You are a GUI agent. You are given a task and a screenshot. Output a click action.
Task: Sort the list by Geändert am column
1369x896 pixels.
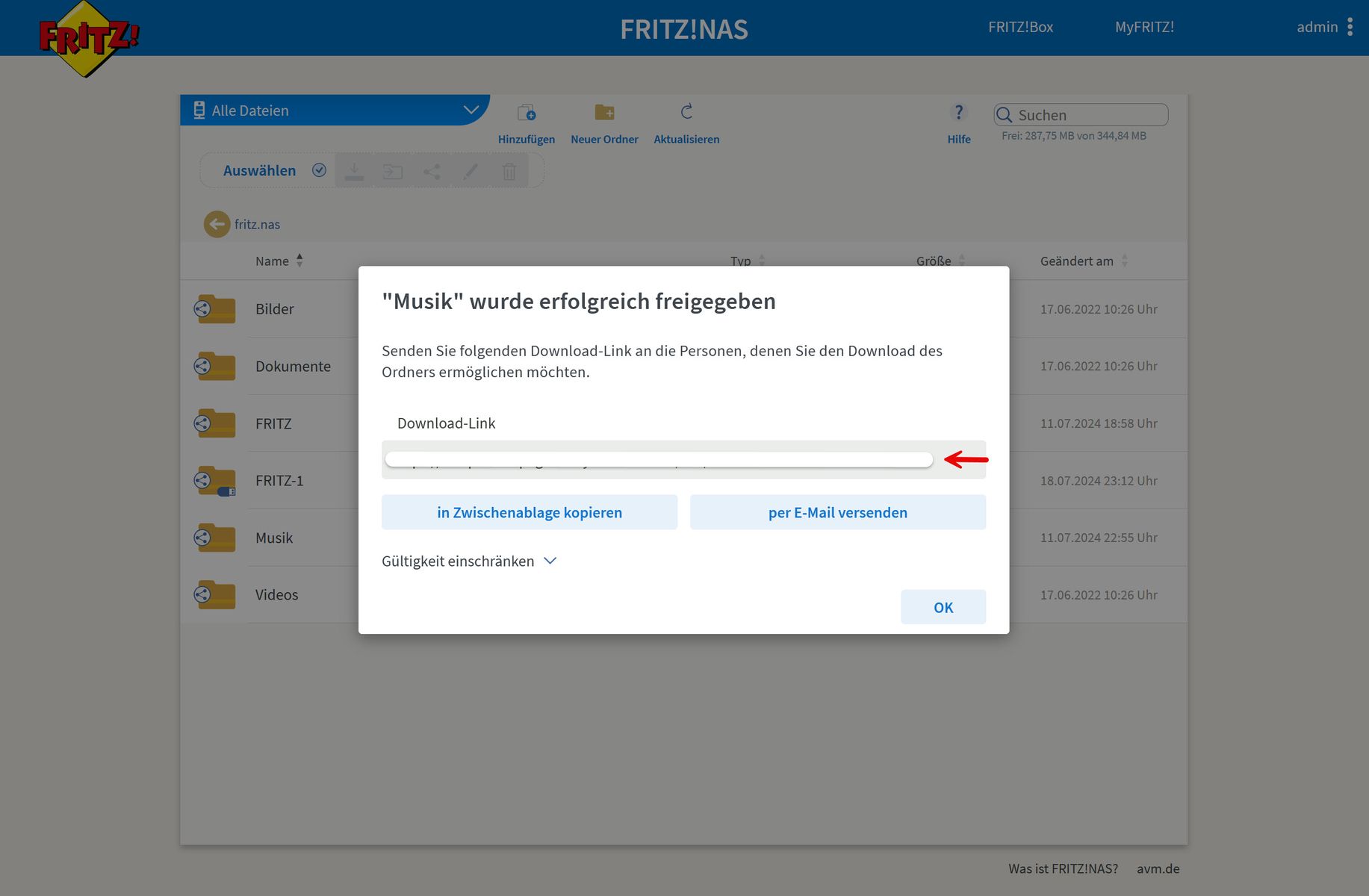1084,261
